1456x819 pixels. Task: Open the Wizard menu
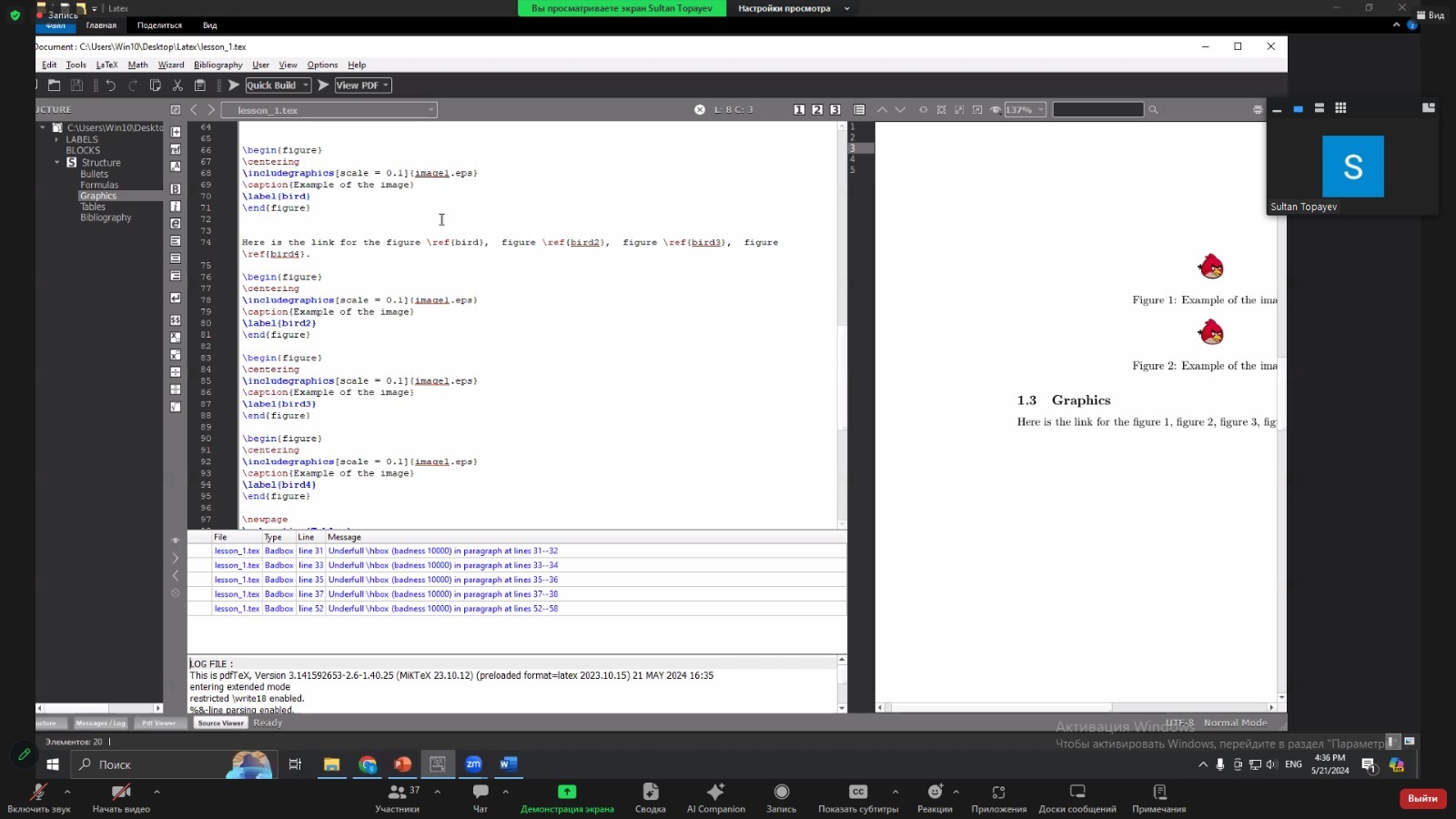coord(170,65)
